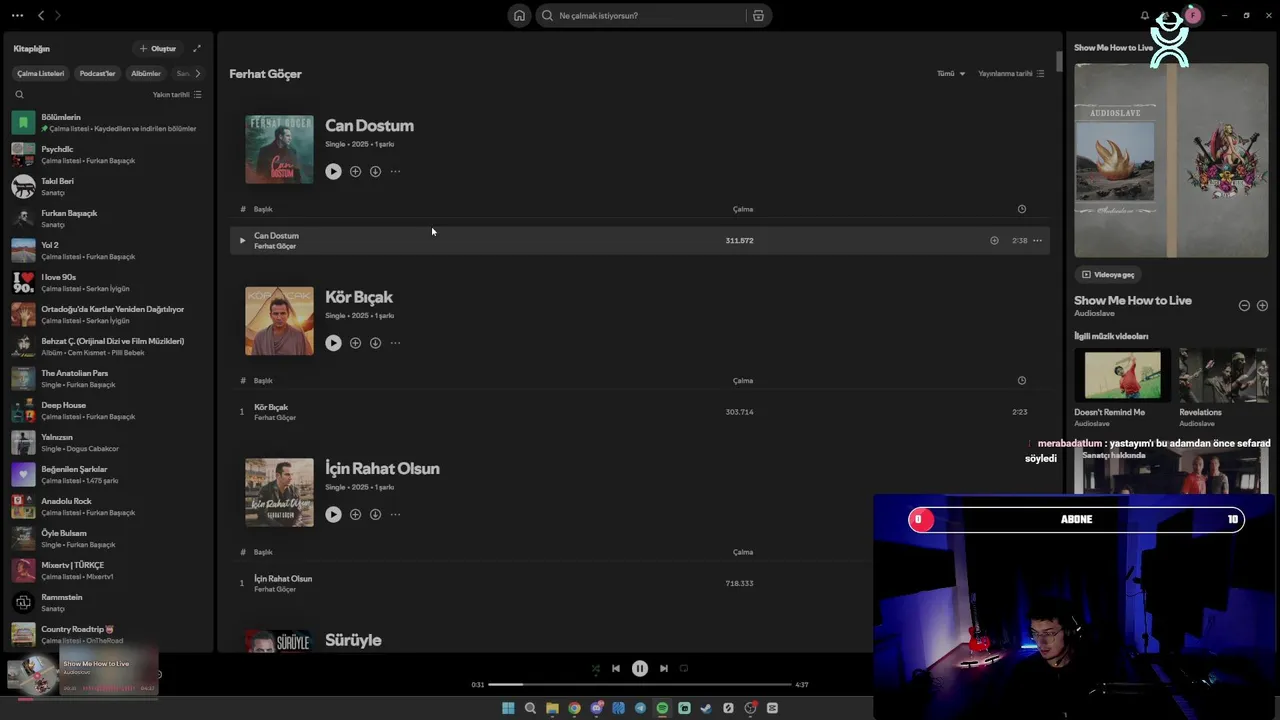This screenshot has width=1280, height=720.
Task: Open the Browse icon in search bar
Action: click(x=758, y=15)
